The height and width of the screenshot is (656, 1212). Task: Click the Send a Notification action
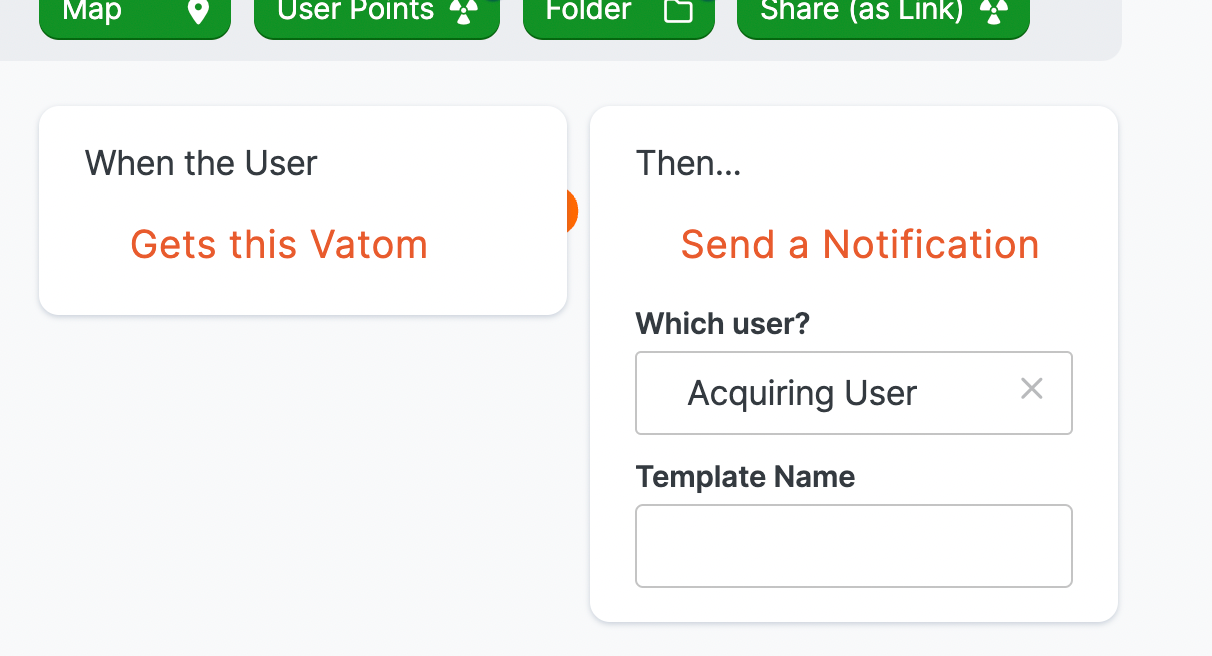(860, 244)
